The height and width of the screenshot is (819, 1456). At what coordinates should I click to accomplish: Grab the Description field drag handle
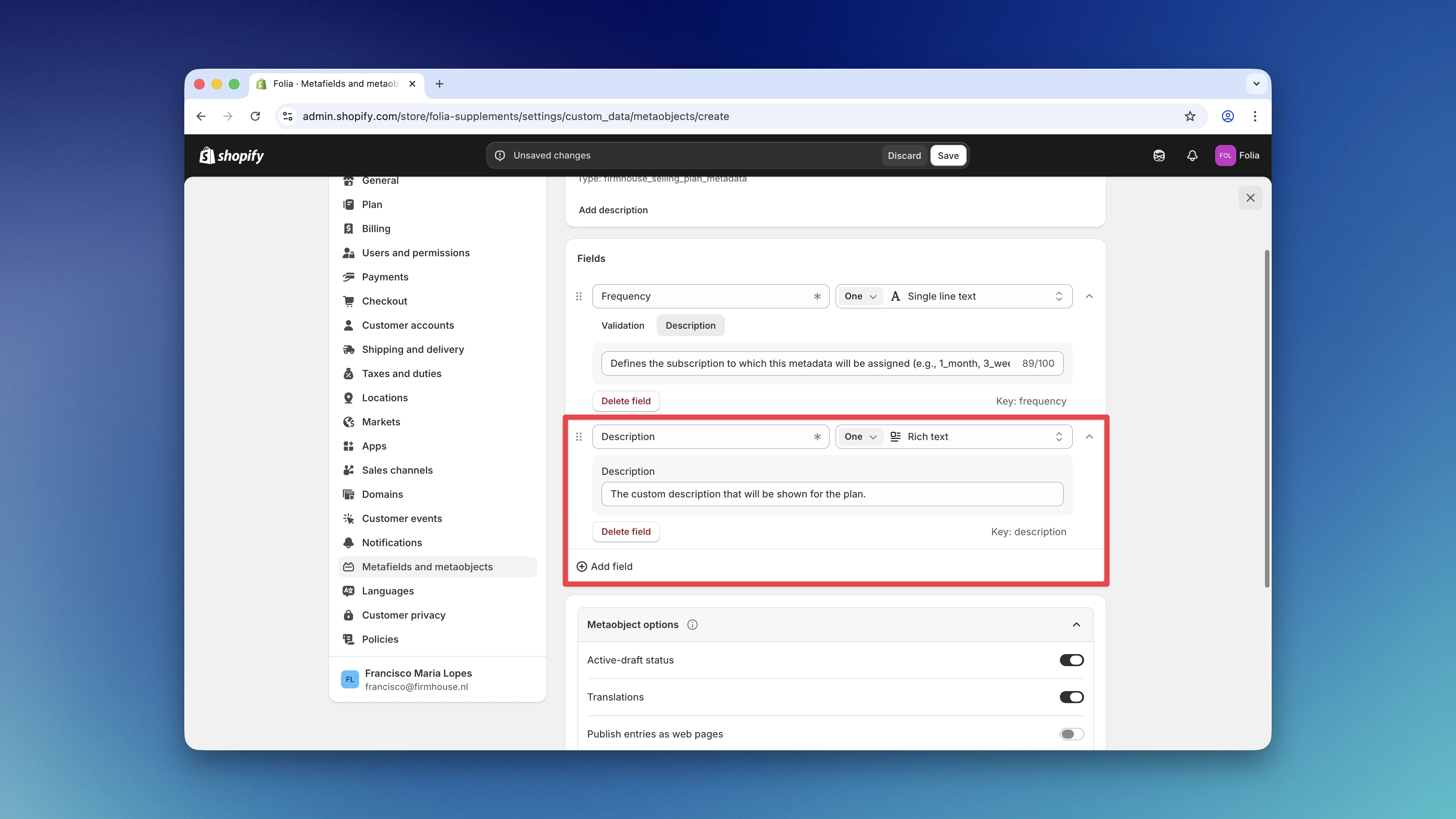(x=579, y=437)
